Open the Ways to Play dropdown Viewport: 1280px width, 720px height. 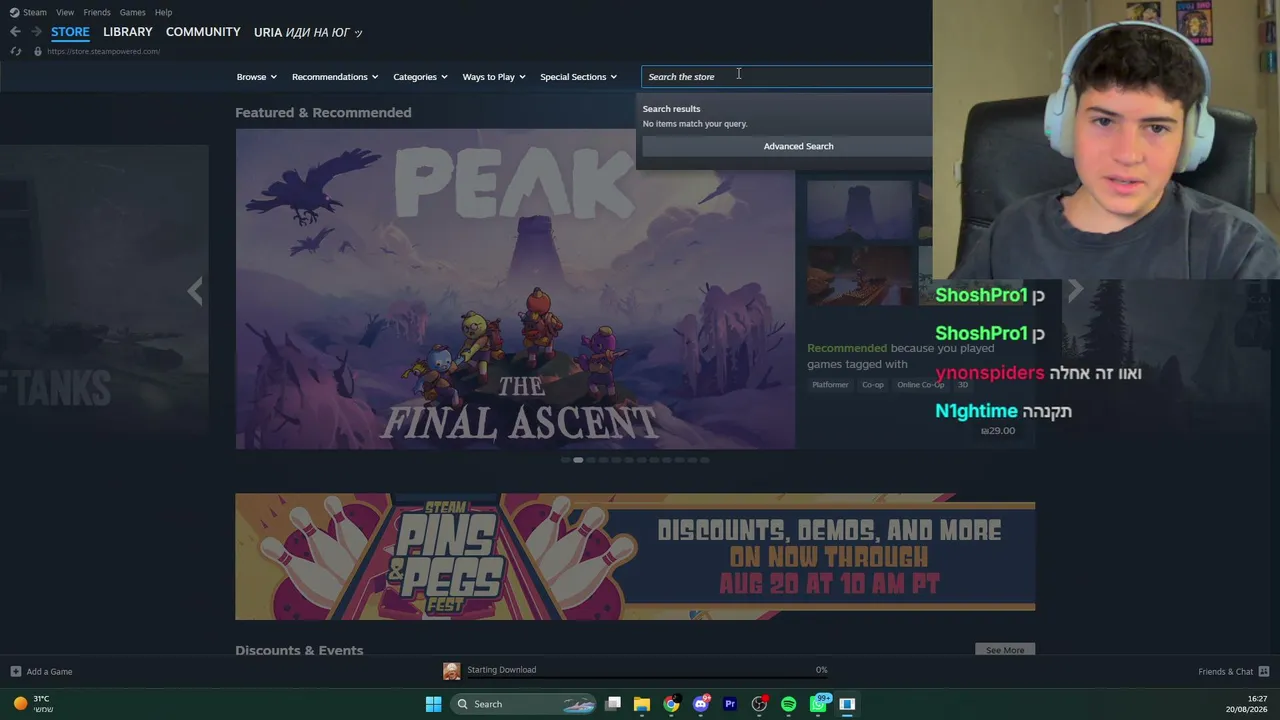[494, 77]
